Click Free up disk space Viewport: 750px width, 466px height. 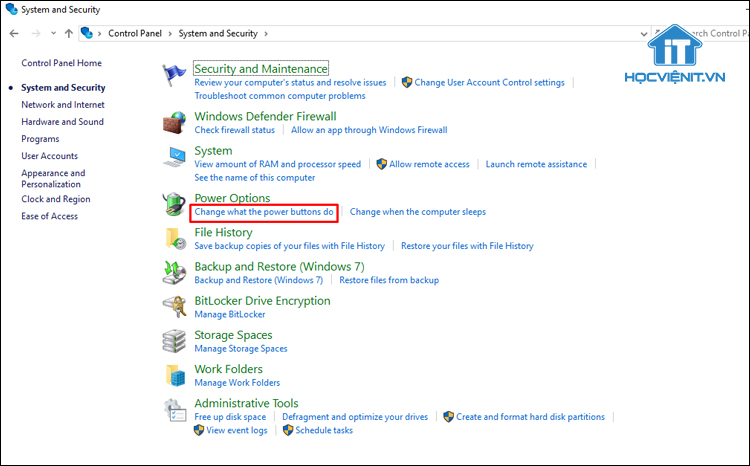[230, 417]
